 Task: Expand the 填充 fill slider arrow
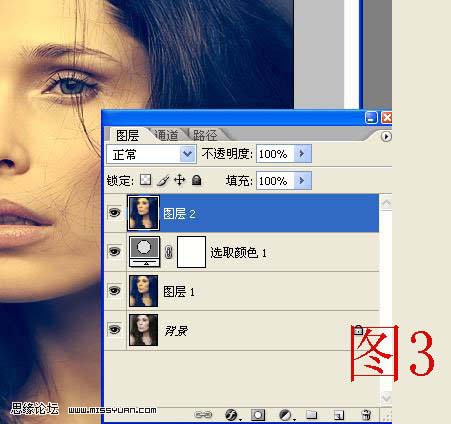coord(303,181)
